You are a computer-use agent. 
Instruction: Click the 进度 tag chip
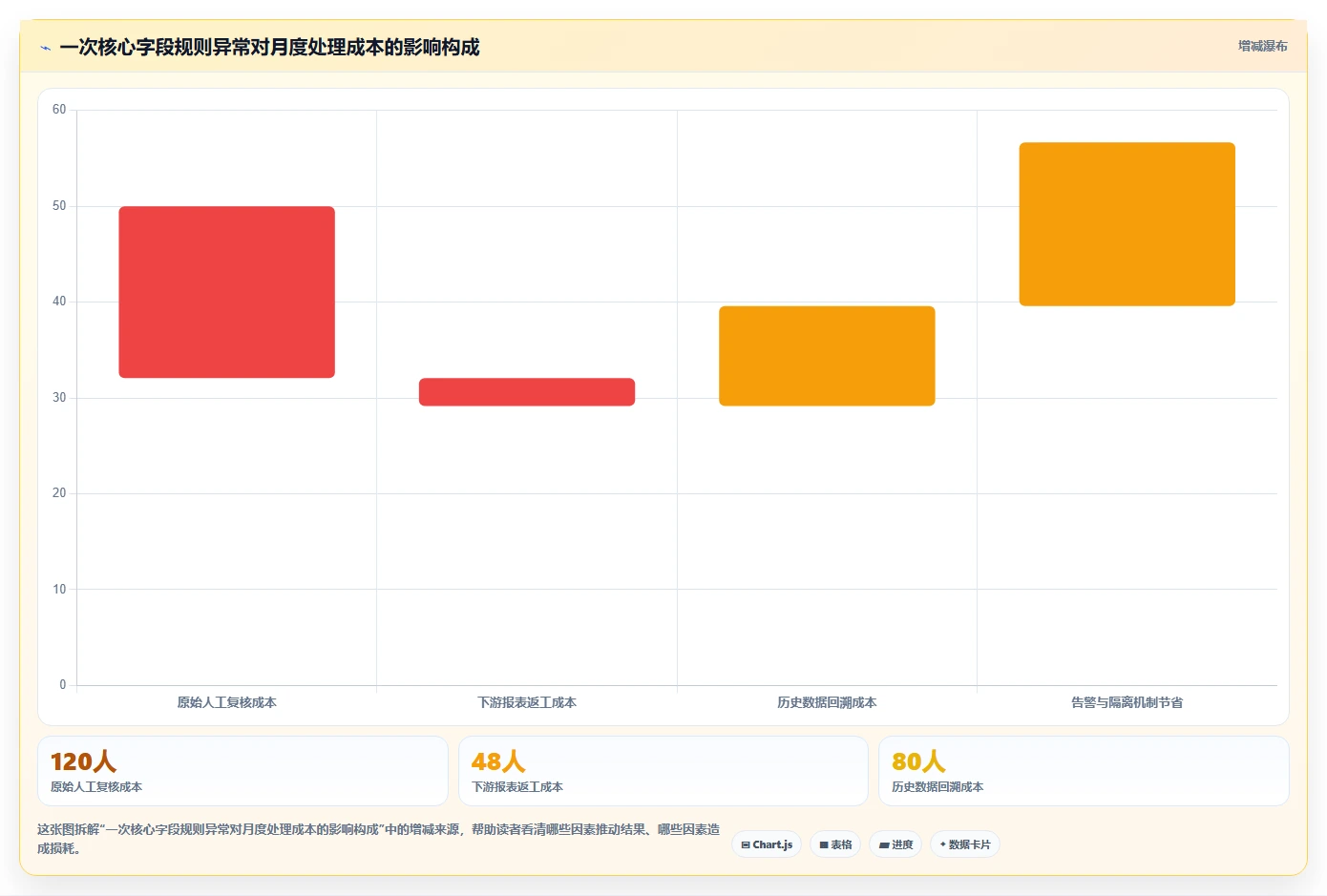895,844
